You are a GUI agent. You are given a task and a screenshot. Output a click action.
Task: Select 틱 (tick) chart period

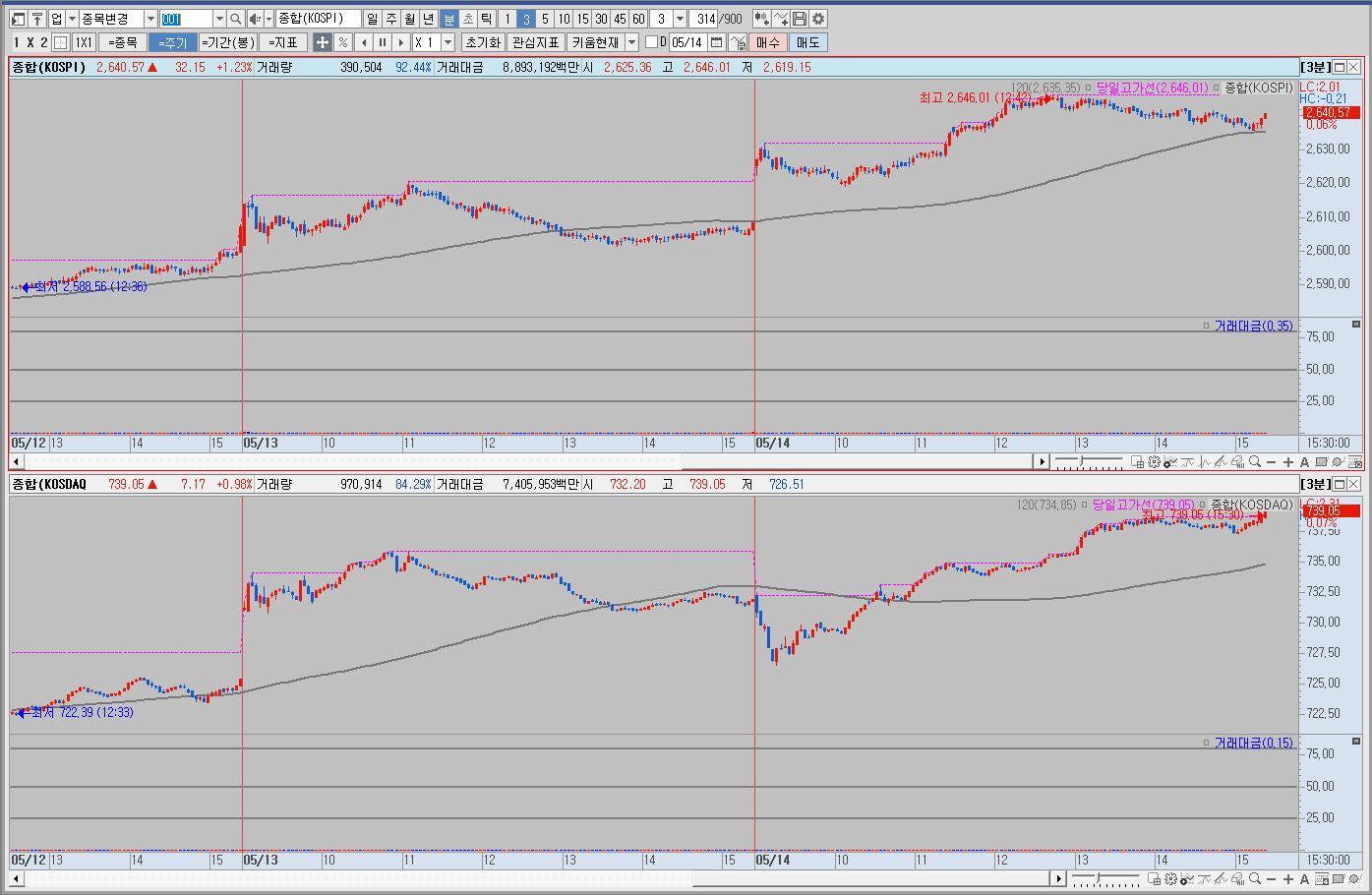486,19
